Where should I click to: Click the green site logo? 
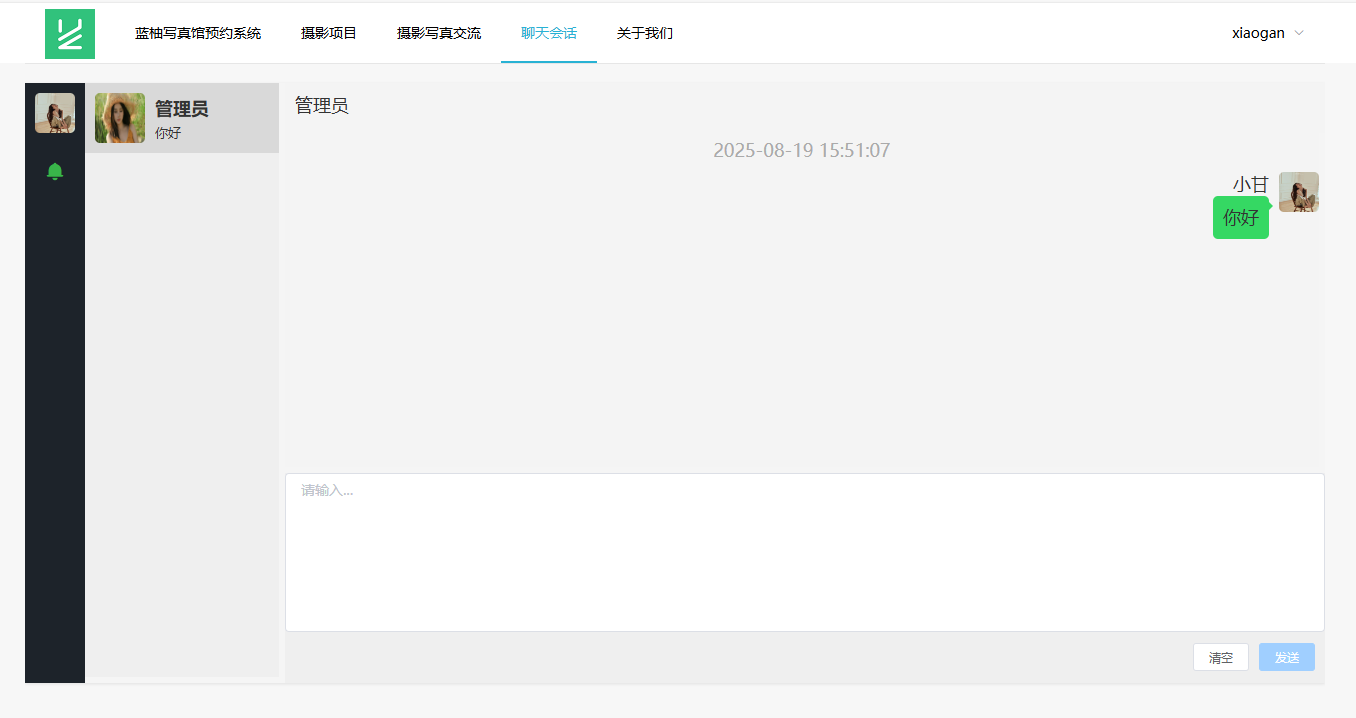point(70,34)
